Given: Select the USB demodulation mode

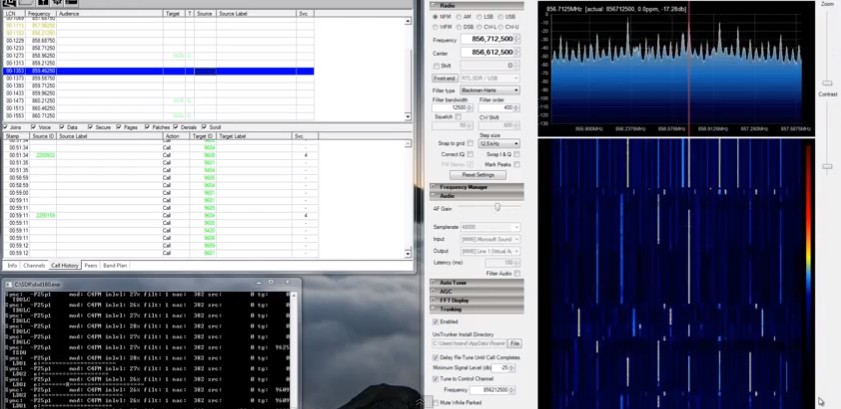Looking at the screenshot, I should pos(501,18).
